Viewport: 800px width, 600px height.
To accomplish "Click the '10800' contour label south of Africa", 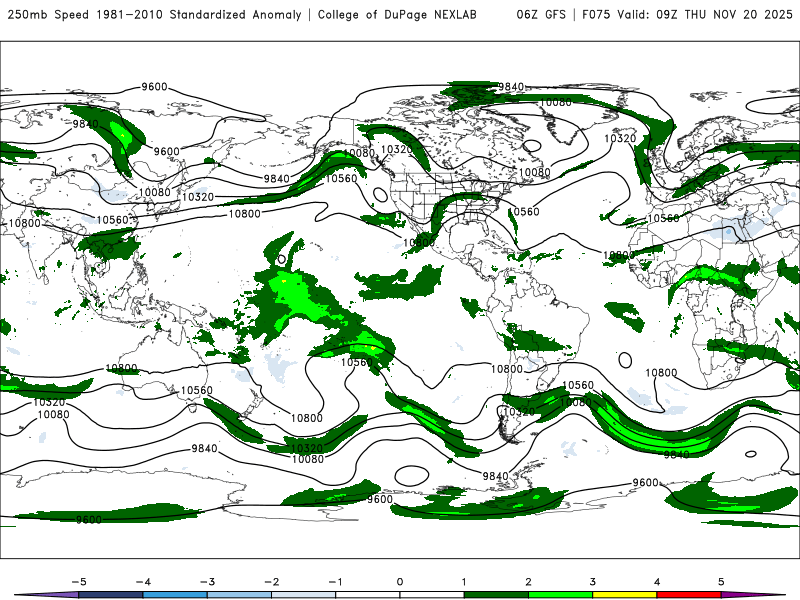I will click(661, 373).
